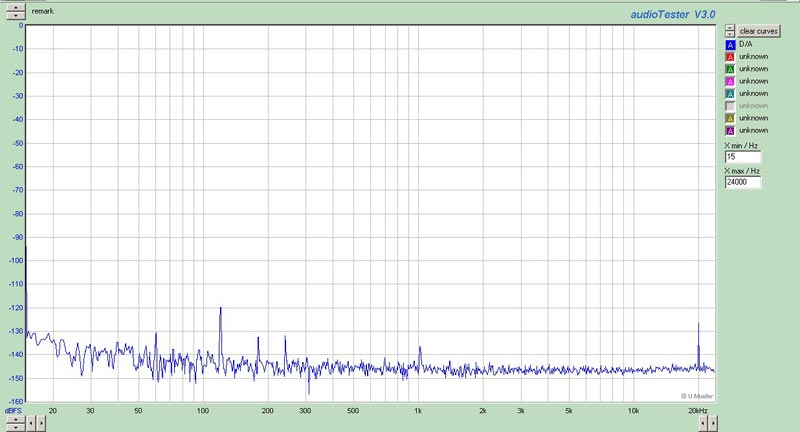Image resolution: width=800 pixels, height=432 pixels.
Task: Click the 10k frequency axis label
Action: [633, 411]
